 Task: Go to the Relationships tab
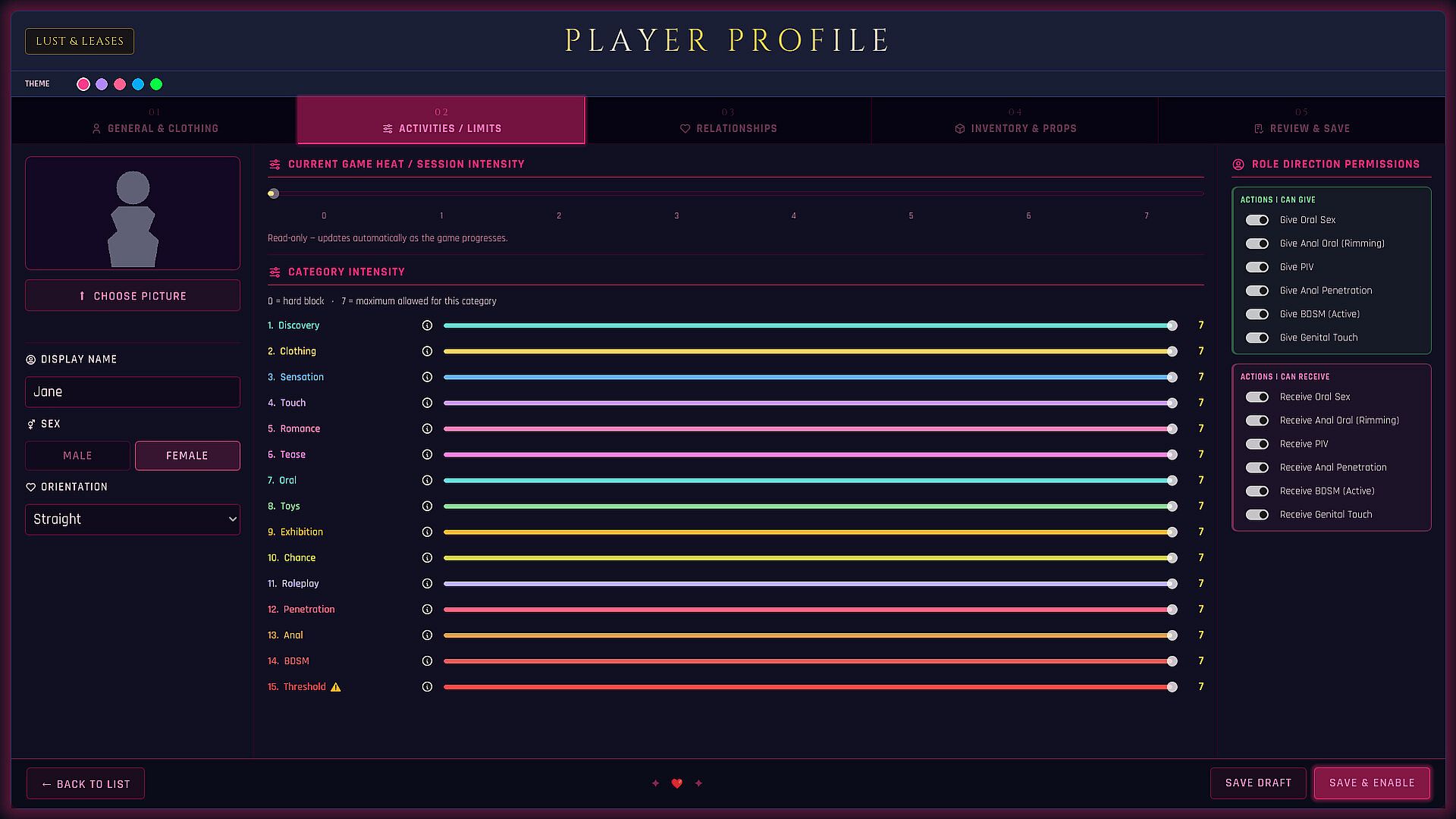click(x=728, y=121)
